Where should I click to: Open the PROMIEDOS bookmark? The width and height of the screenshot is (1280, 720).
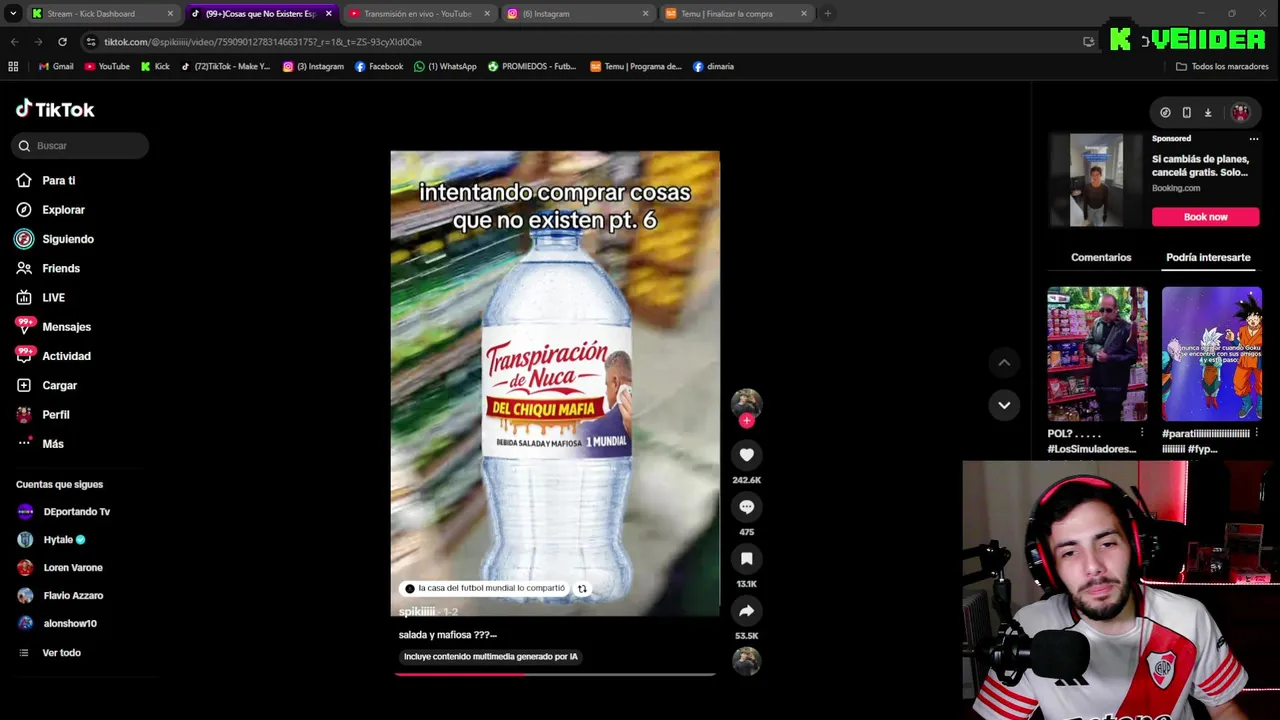click(x=532, y=67)
